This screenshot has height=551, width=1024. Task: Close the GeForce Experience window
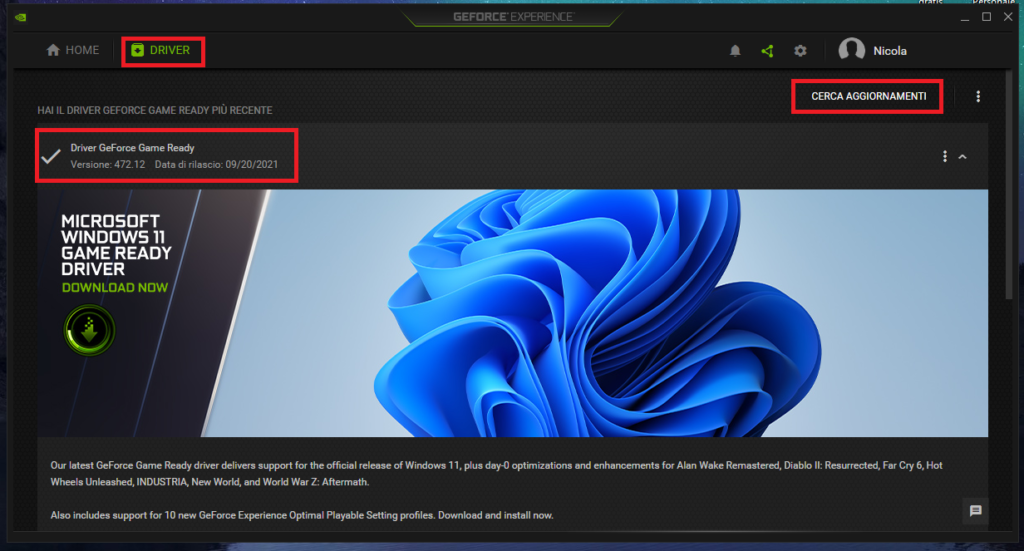[x=1008, y=17]
